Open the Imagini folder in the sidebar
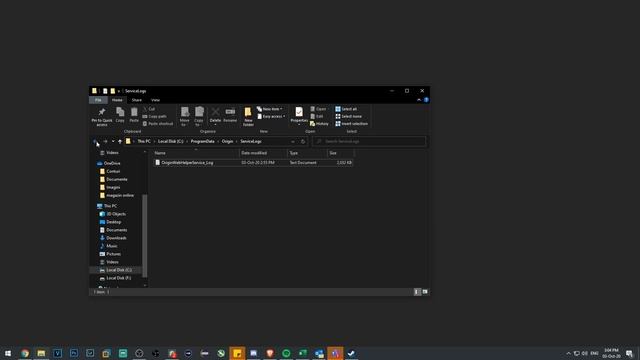Screen dimensions: 640x360 tap(113, 187)
